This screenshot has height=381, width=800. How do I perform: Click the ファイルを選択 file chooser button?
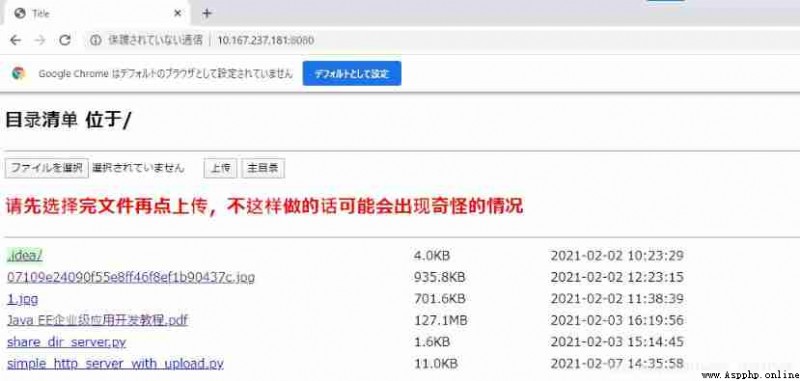pyautogui.click(x=46, y=168)
